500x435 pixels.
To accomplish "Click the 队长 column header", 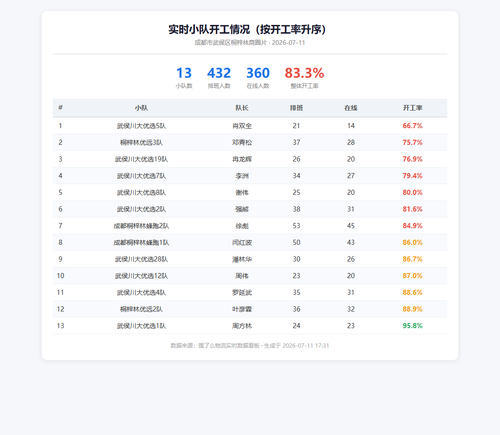I will [242, 108].
